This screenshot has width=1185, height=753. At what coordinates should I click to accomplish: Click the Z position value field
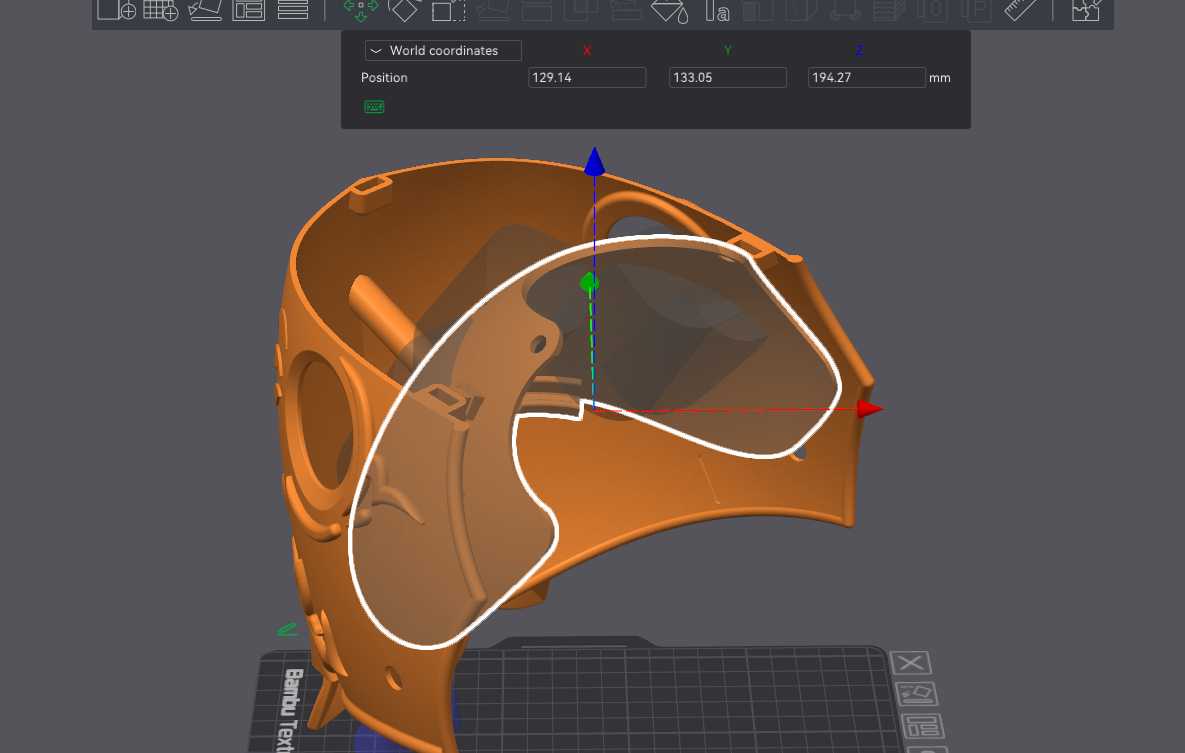(866, 78)
